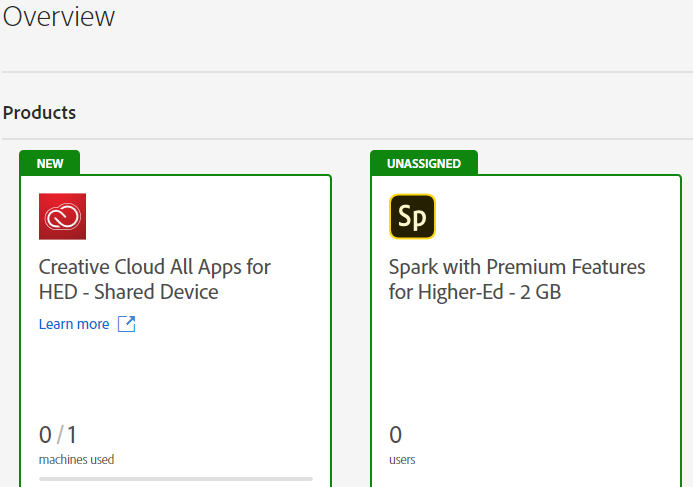This screenshot has height=487, width=693.
Task: Open Spark with Premium Features product title
Action: 517,279
